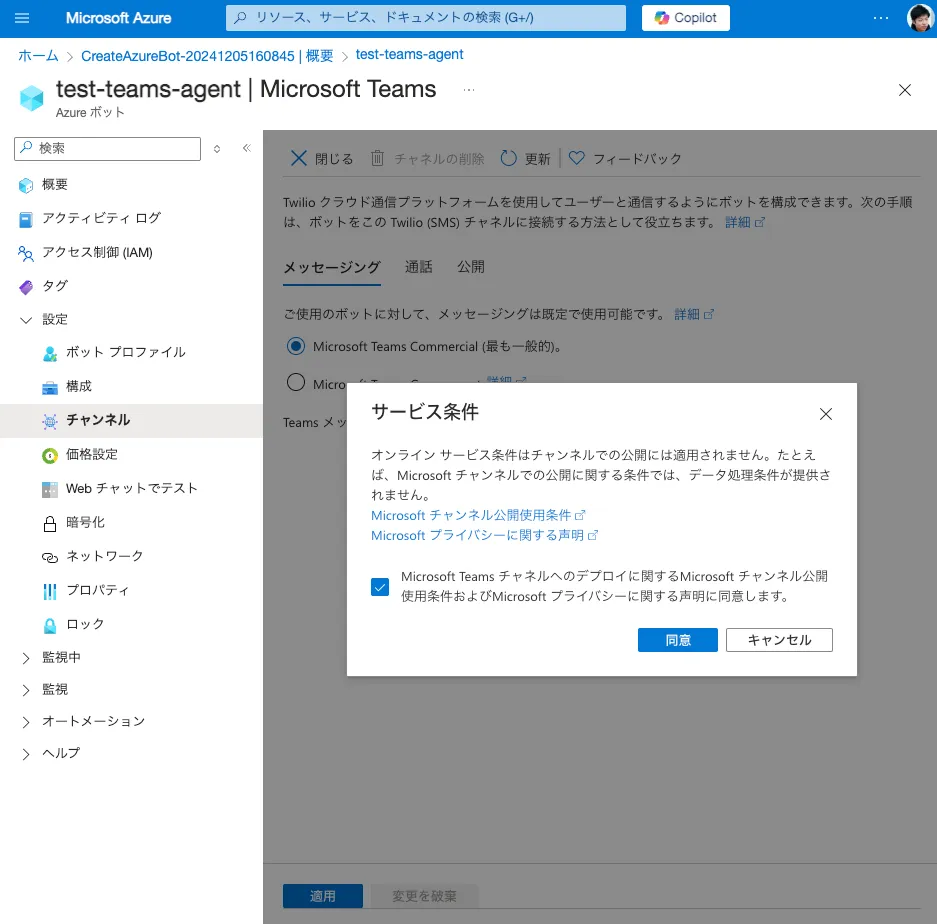This screenshot has height=924, width=937.
Task: Click the Azure bot resource cube icon
Action: coord(31,97)
